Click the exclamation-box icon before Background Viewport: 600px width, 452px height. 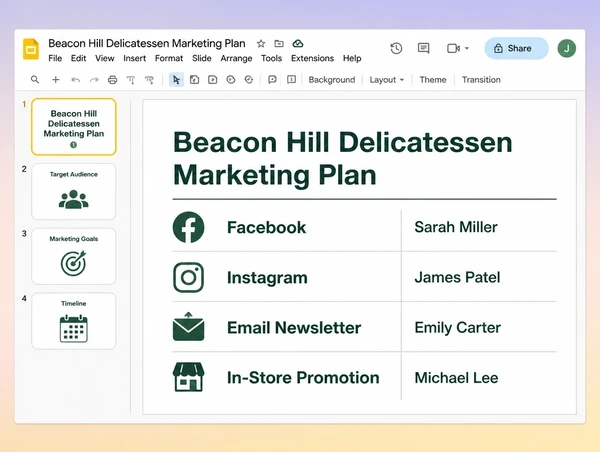(291, 80)
